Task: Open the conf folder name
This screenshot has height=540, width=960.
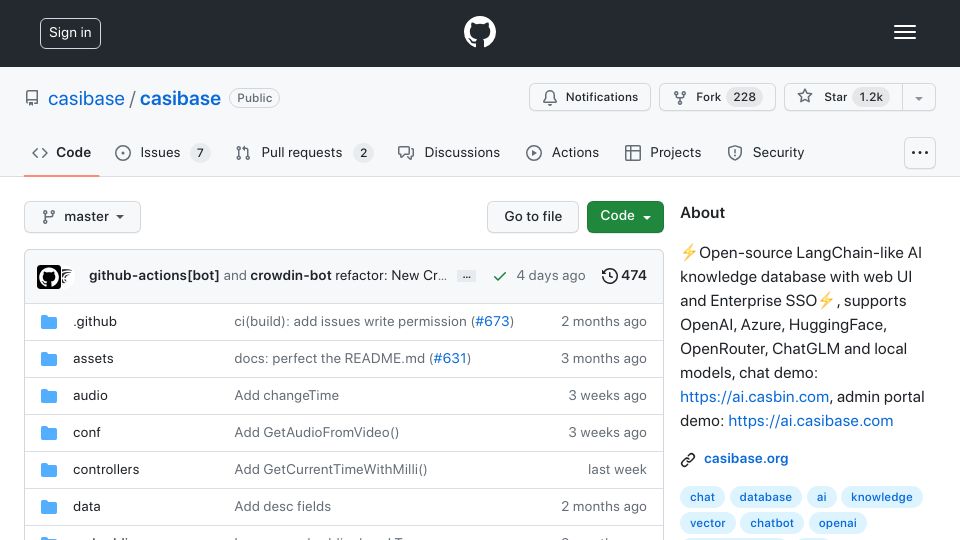Action: [86, 432]
